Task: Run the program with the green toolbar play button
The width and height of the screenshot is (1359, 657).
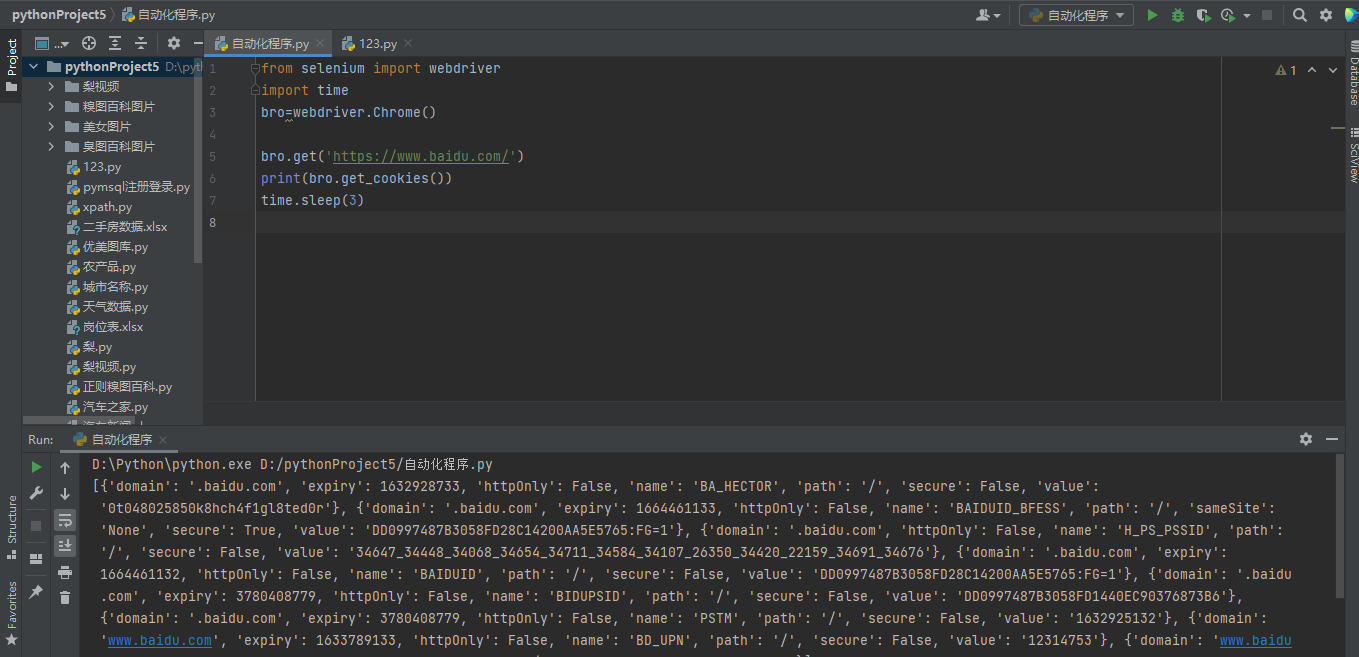Action: click(1152, 15)
